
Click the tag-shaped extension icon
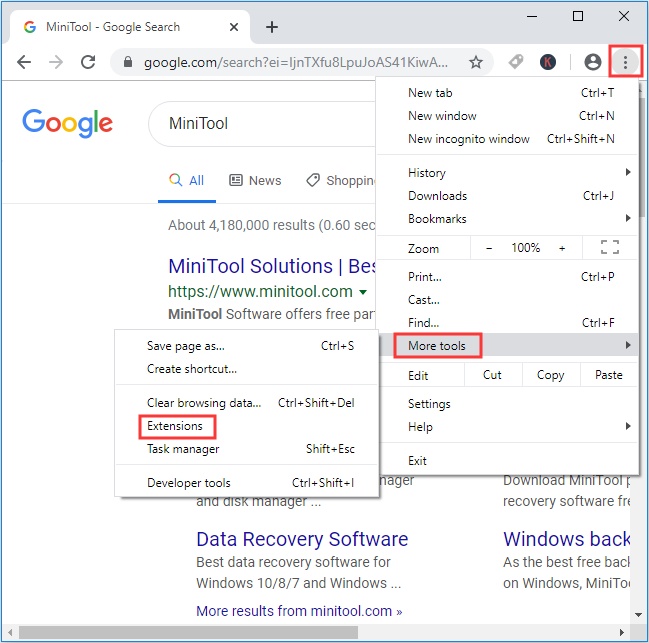516,62
